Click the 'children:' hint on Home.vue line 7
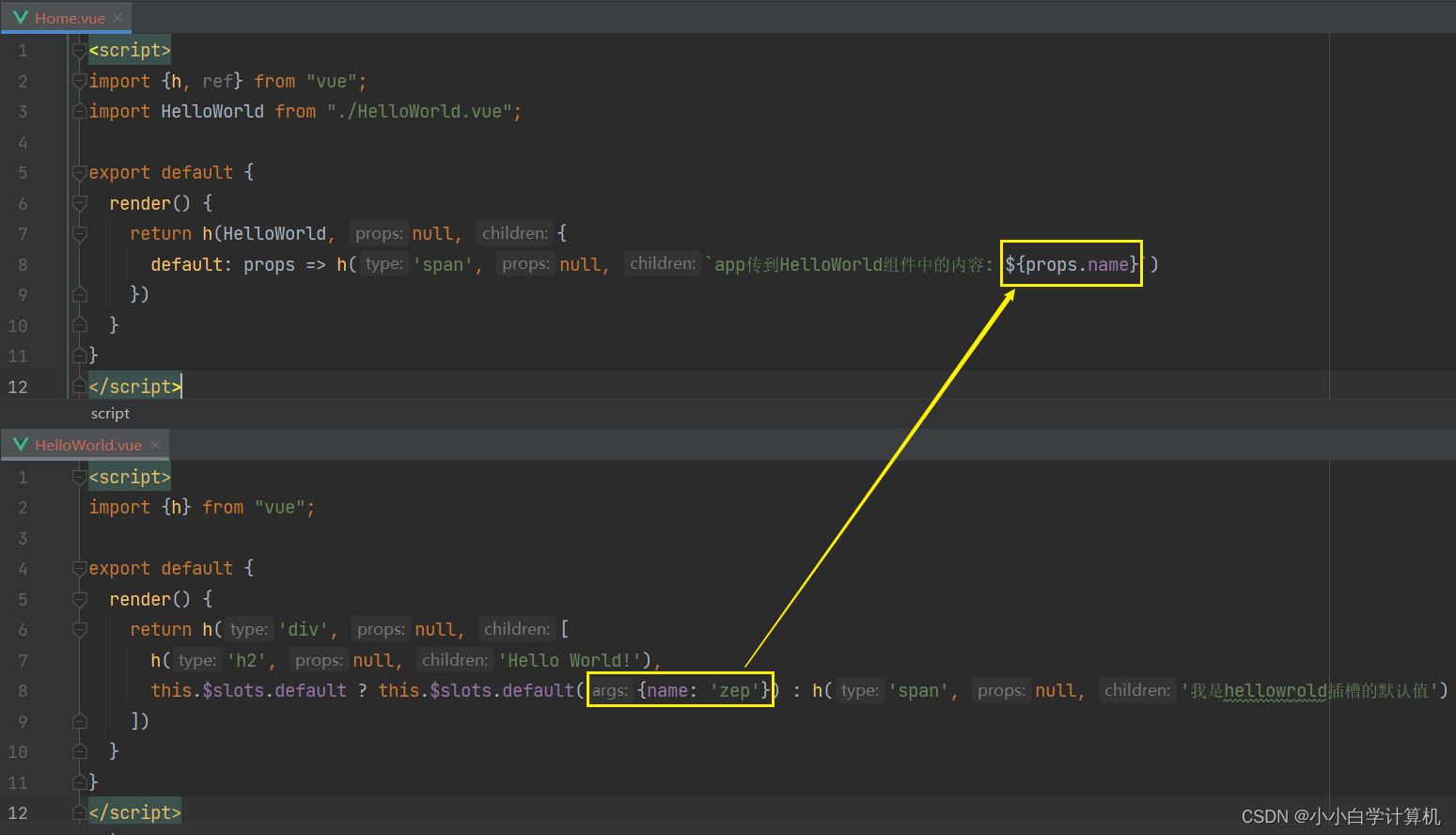1456x835 pixels. pos(515,233)
